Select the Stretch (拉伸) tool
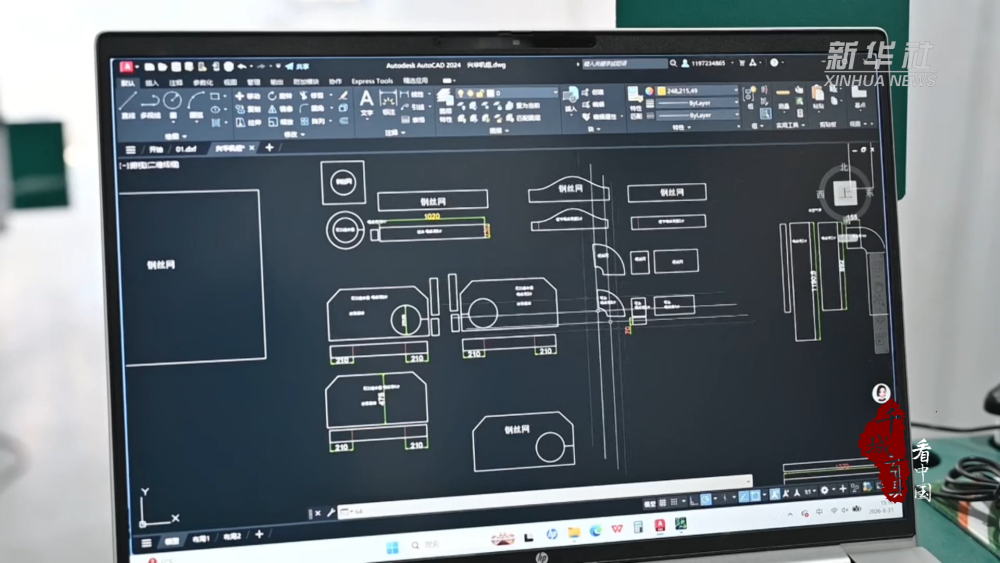Image resolution: width=1000 pixels, height=563 pixels. click(x=247, y=122)
